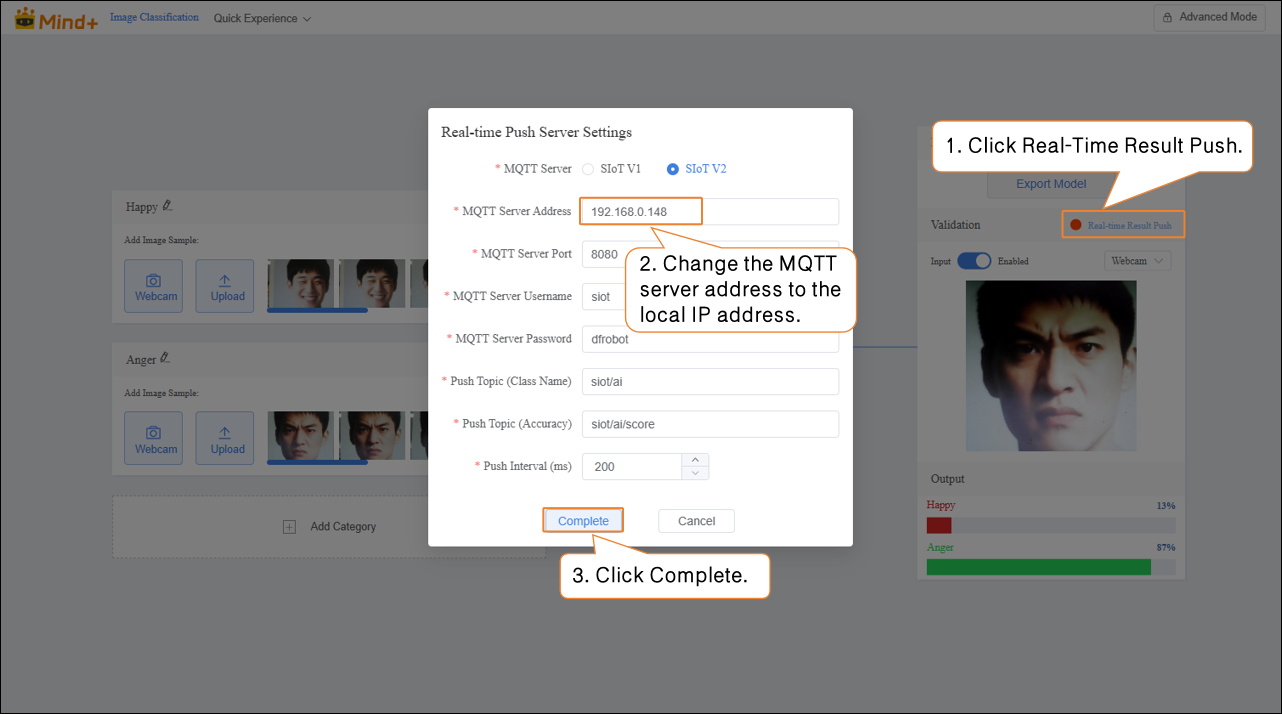Select the SIoT V2 radio button
The height and width of the screenshot is (714, 1282).
coord(673,169)
